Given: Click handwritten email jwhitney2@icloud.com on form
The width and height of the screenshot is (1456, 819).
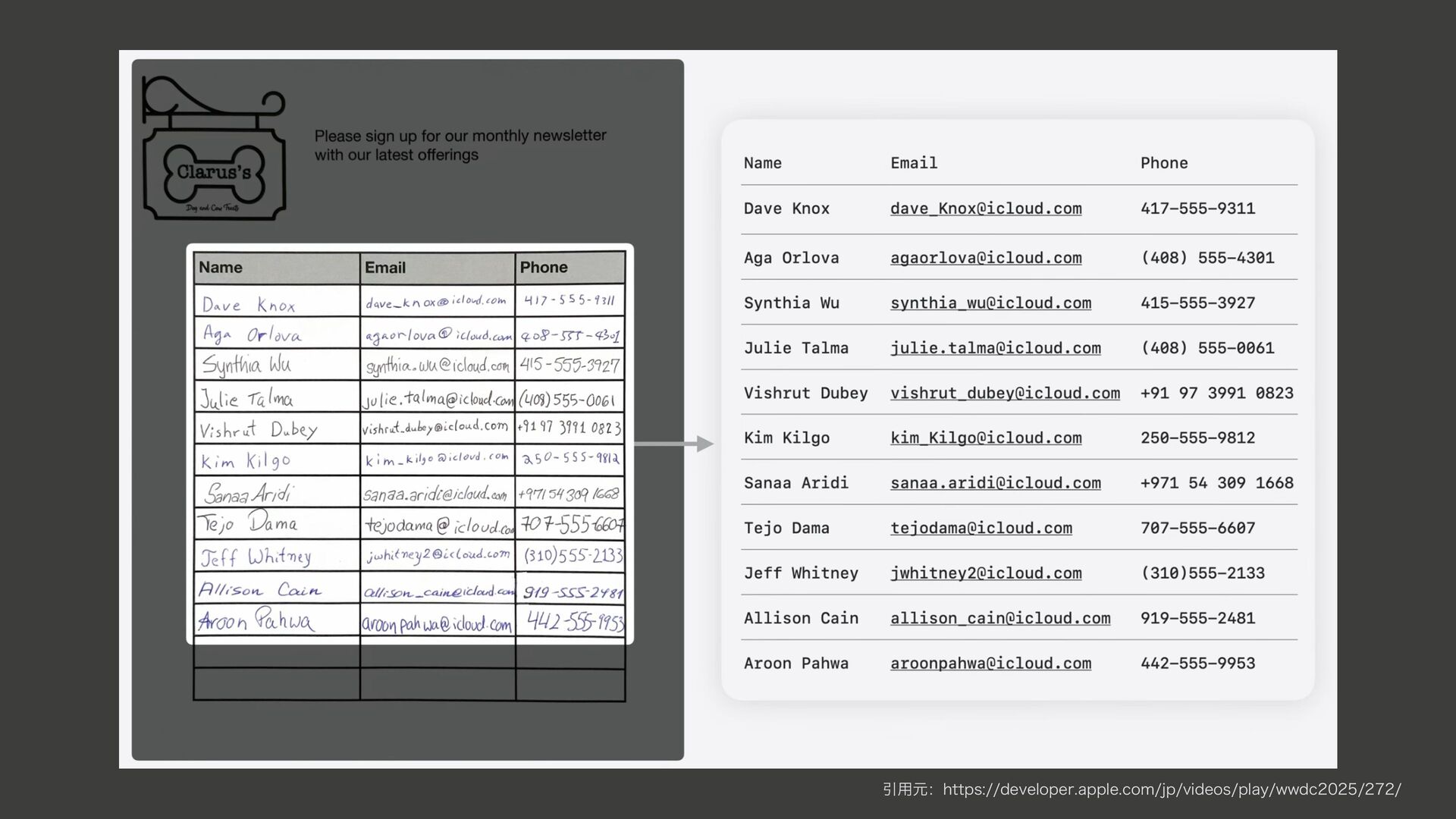Looking at the screenshot, I should pyautogui.click(x=438, y=555).
